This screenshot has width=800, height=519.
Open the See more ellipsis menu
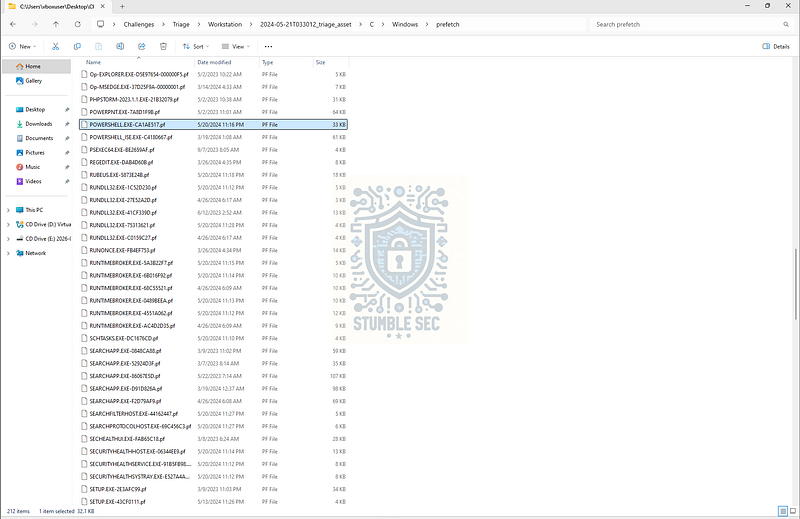coord(268,46)
